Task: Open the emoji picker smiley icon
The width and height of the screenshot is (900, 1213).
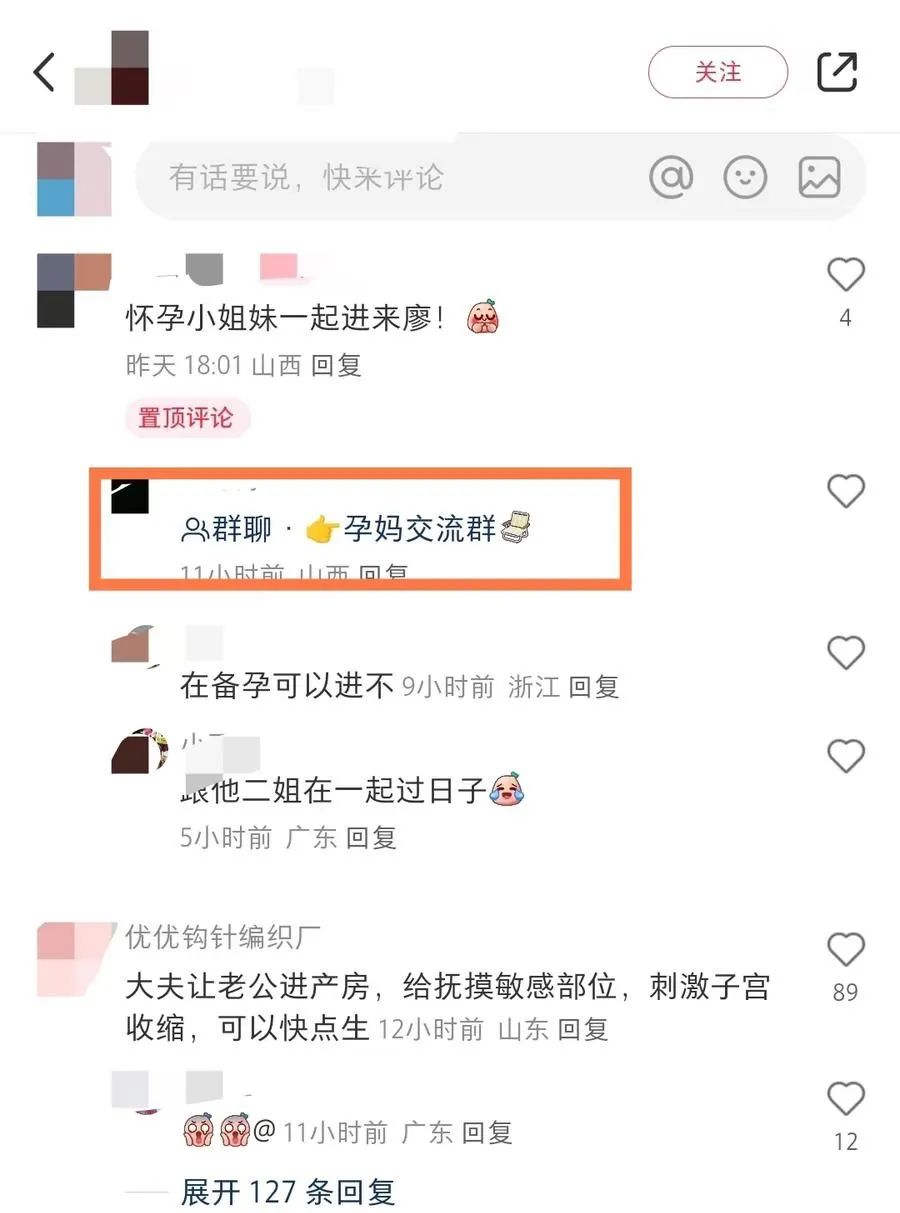Action: (745, 178)
